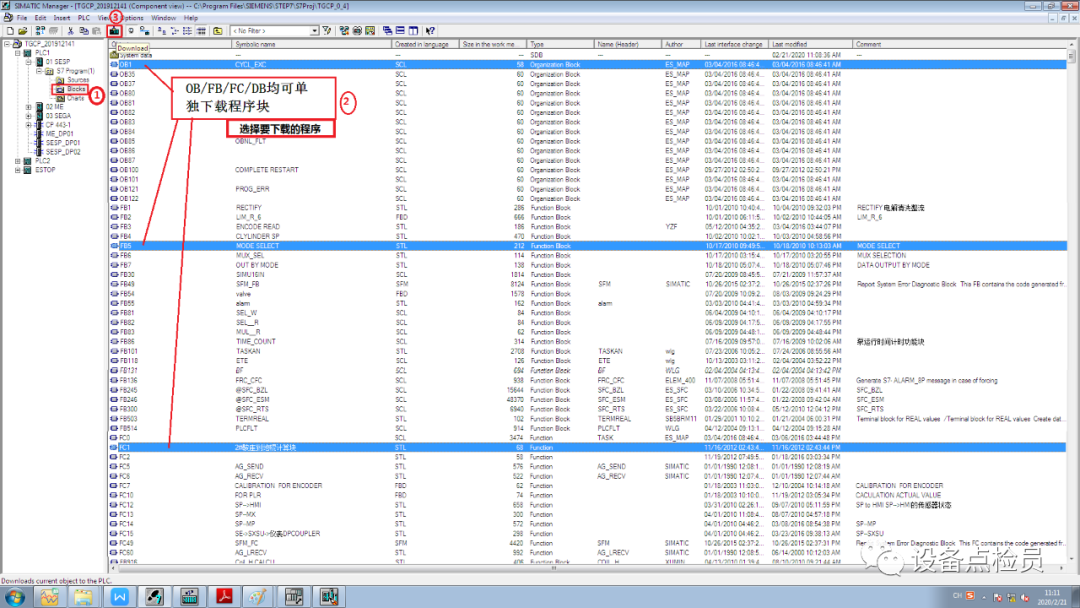Click the Tile Horizontally toolbar icon
The image size is (1080, 608).
pyautogui.click(x=400, y=30)
